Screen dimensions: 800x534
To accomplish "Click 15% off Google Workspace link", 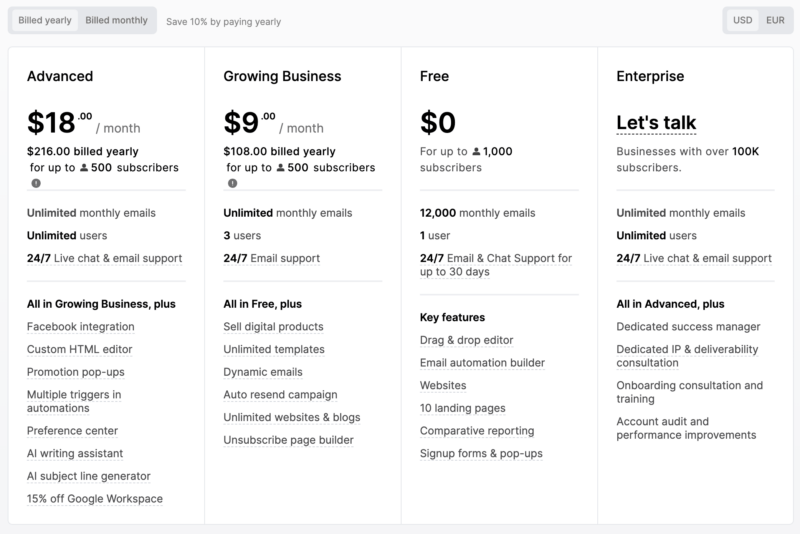I will pos(95,499).
